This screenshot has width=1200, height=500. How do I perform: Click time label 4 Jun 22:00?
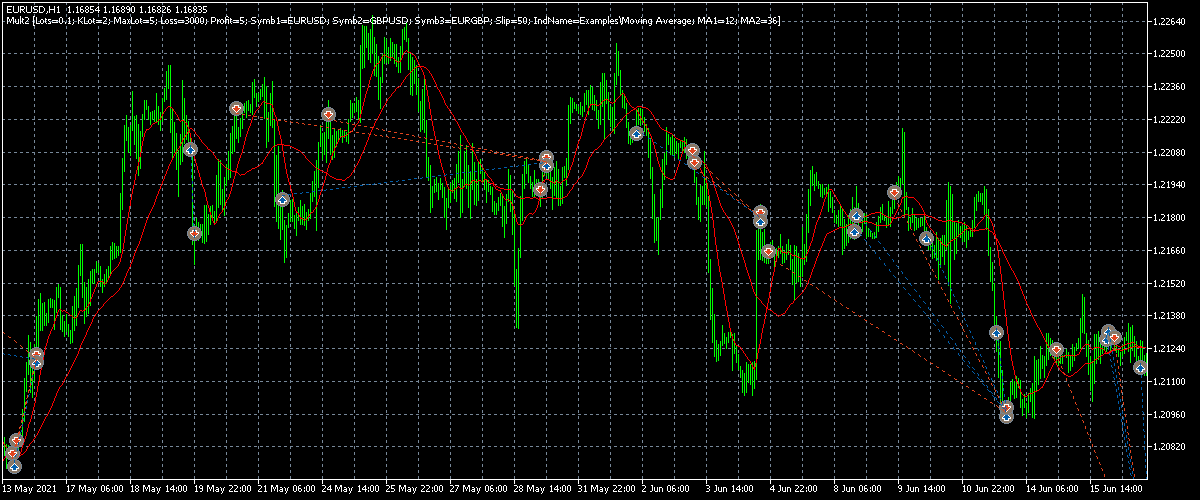[796, 490]
